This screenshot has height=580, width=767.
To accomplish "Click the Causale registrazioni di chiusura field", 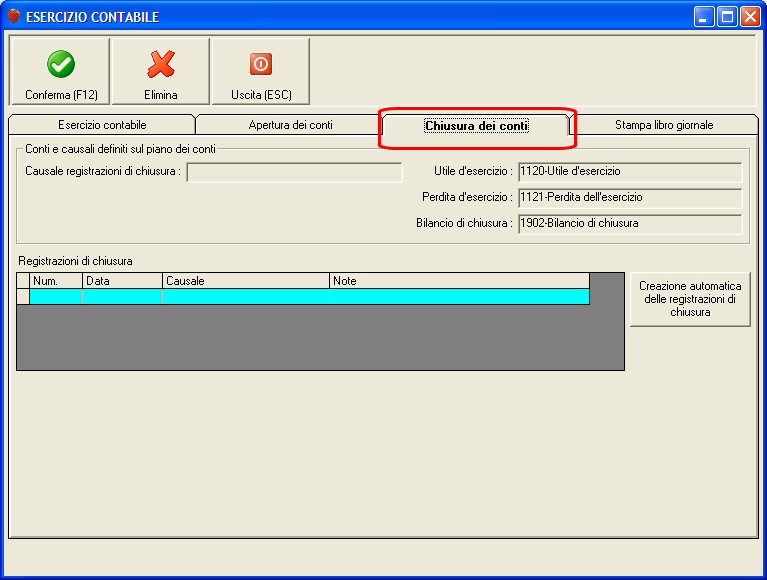I will 294,172.
